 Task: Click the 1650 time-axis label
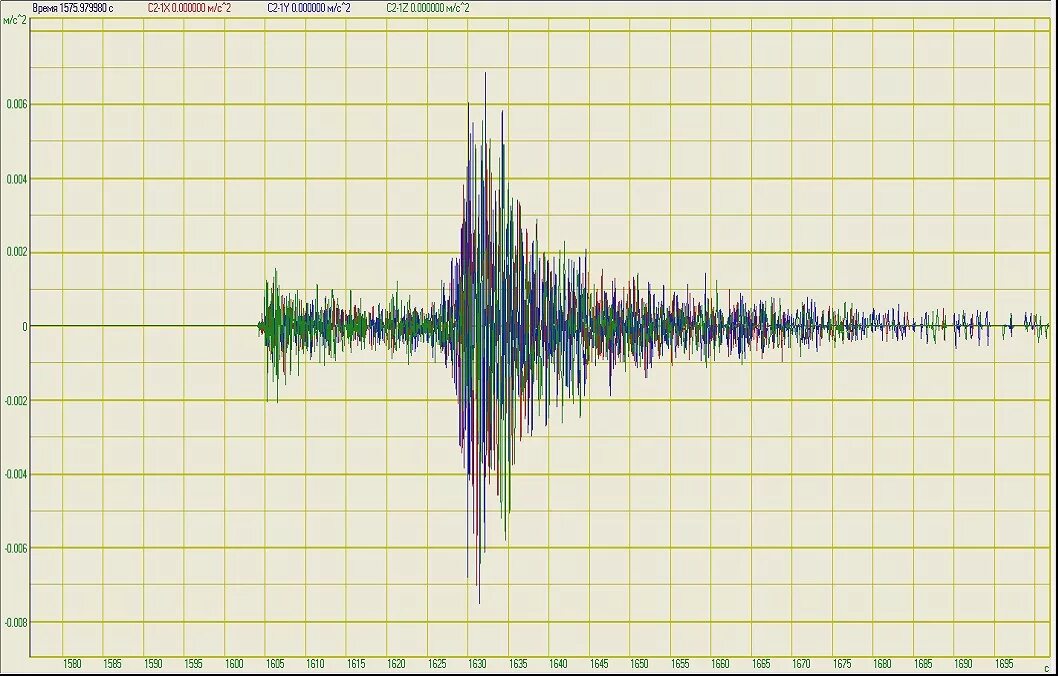pos(639,664)
